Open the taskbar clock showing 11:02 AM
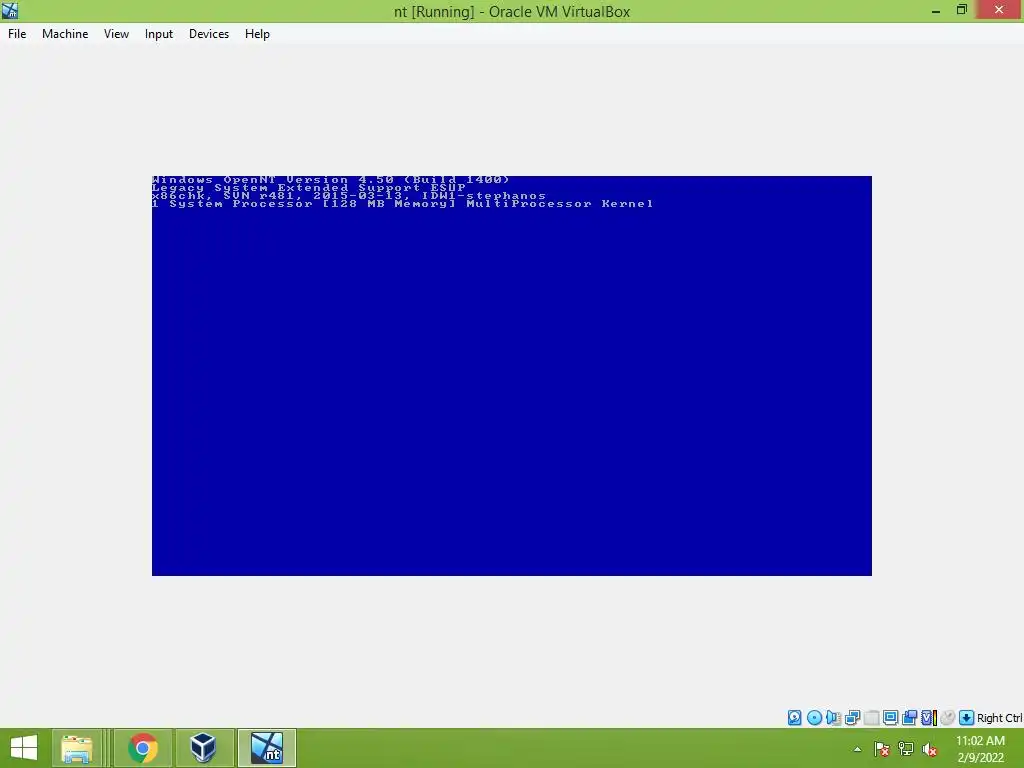1024x768 pixels. click(x=980, y=749)
